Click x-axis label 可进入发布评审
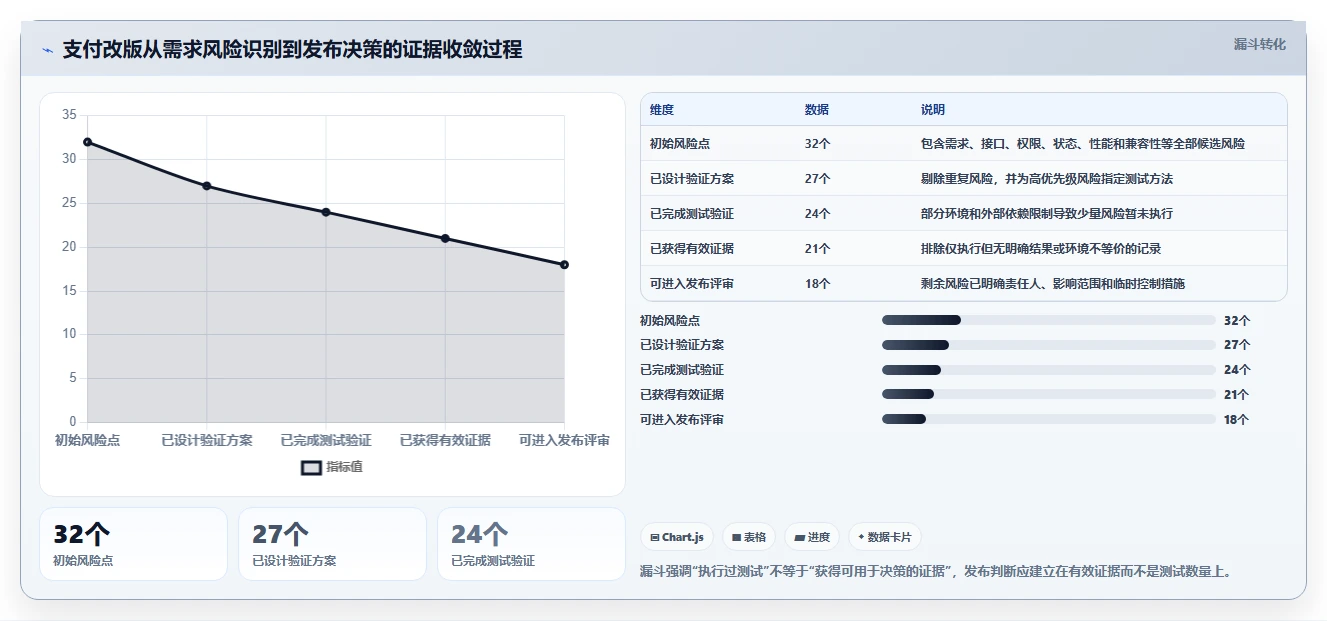Viewport: 1327px width, 621px height. pyautogui.click(x=564, y=440)
